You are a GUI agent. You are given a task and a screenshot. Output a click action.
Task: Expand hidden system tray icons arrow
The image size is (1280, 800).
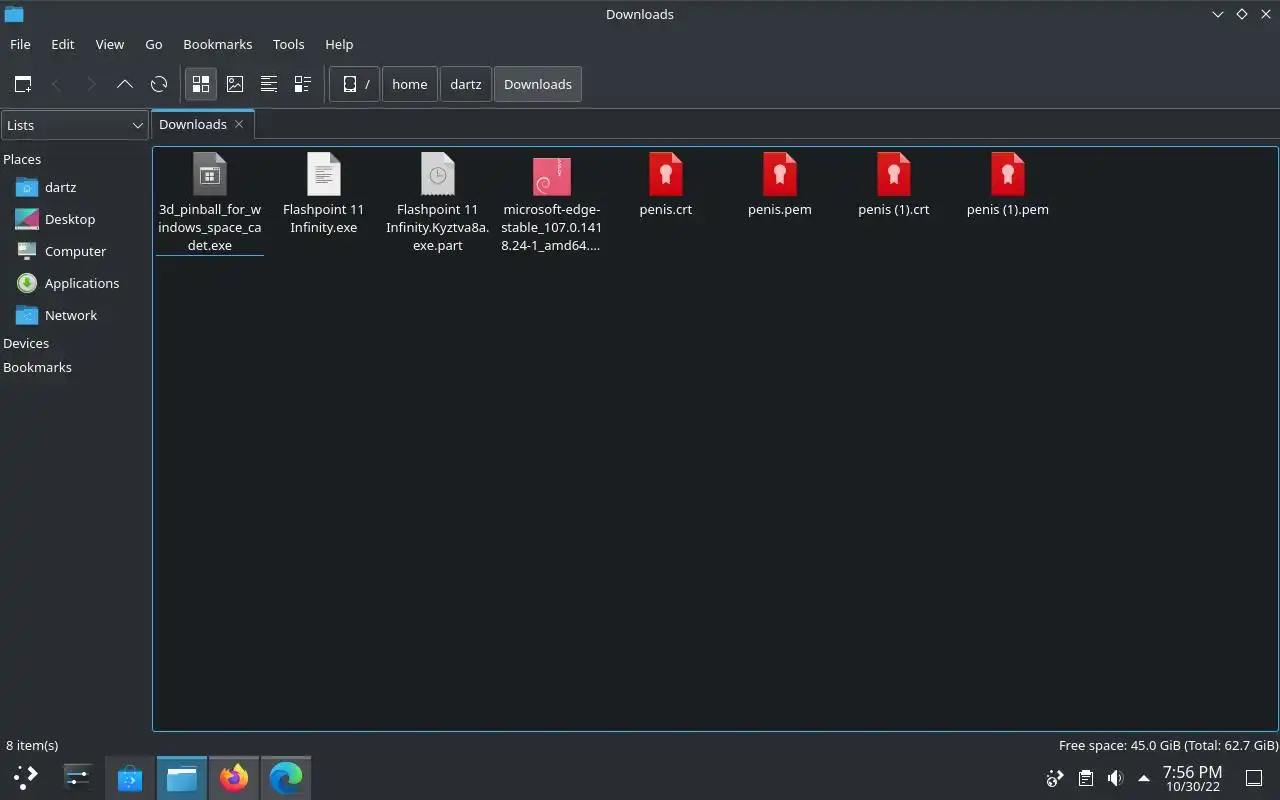[x=1144, y=778]
